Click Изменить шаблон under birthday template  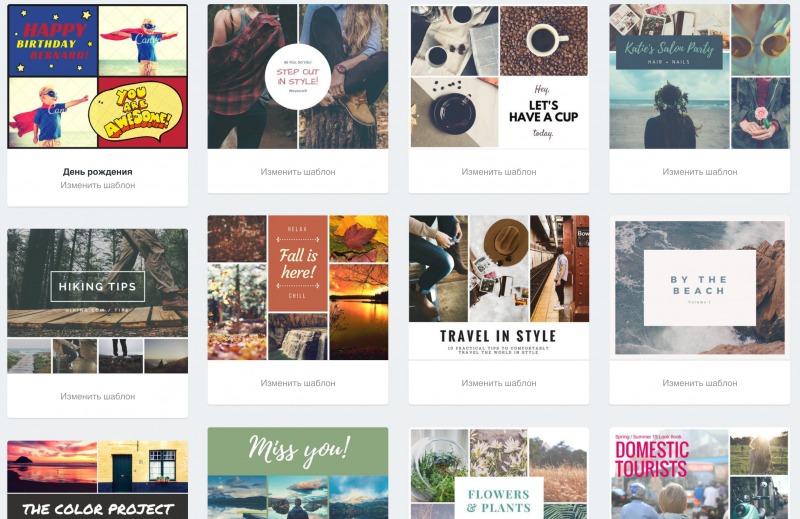point(97,185)
